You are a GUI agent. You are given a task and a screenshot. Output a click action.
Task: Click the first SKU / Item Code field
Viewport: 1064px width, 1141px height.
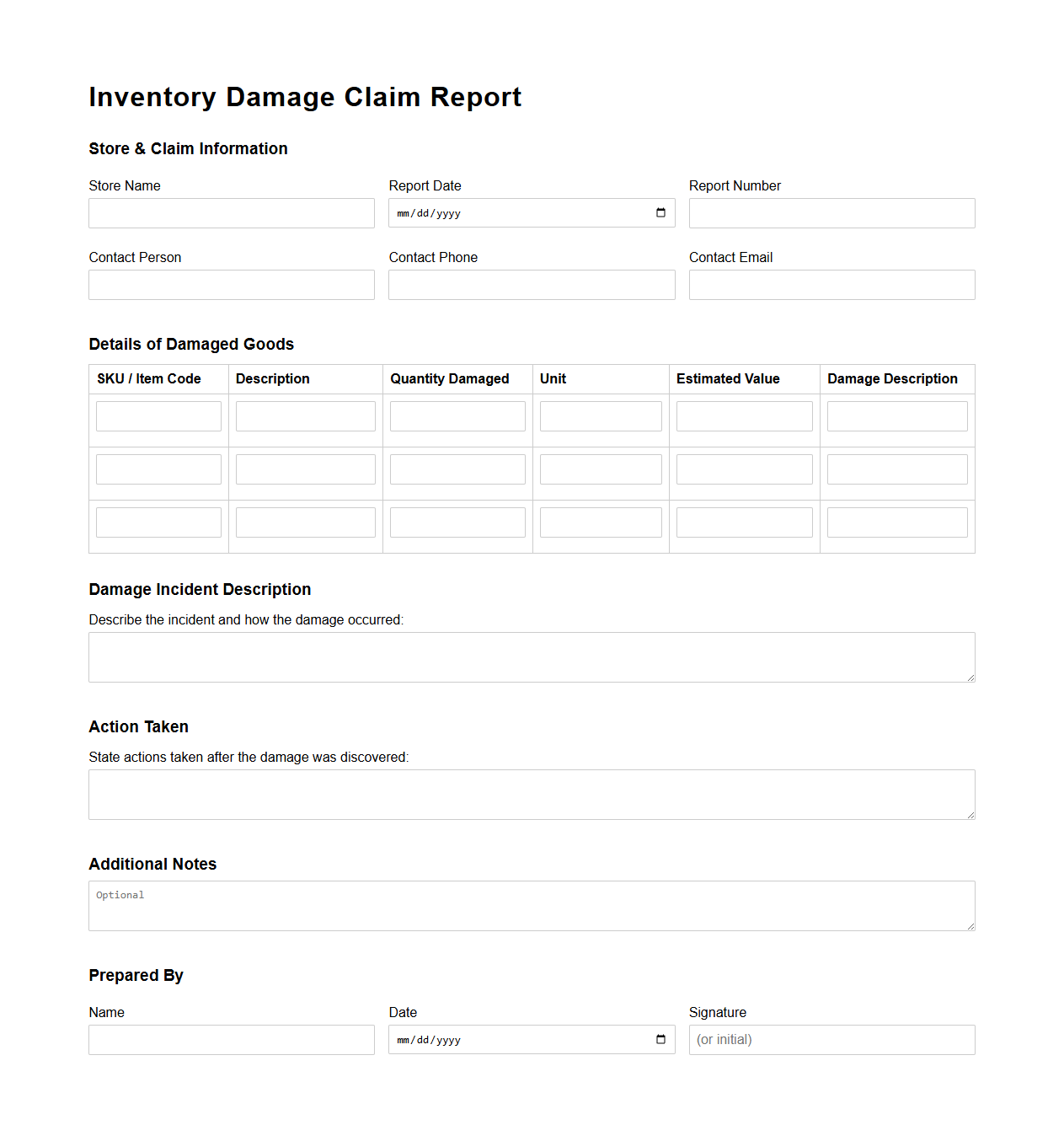pos(158,415)
